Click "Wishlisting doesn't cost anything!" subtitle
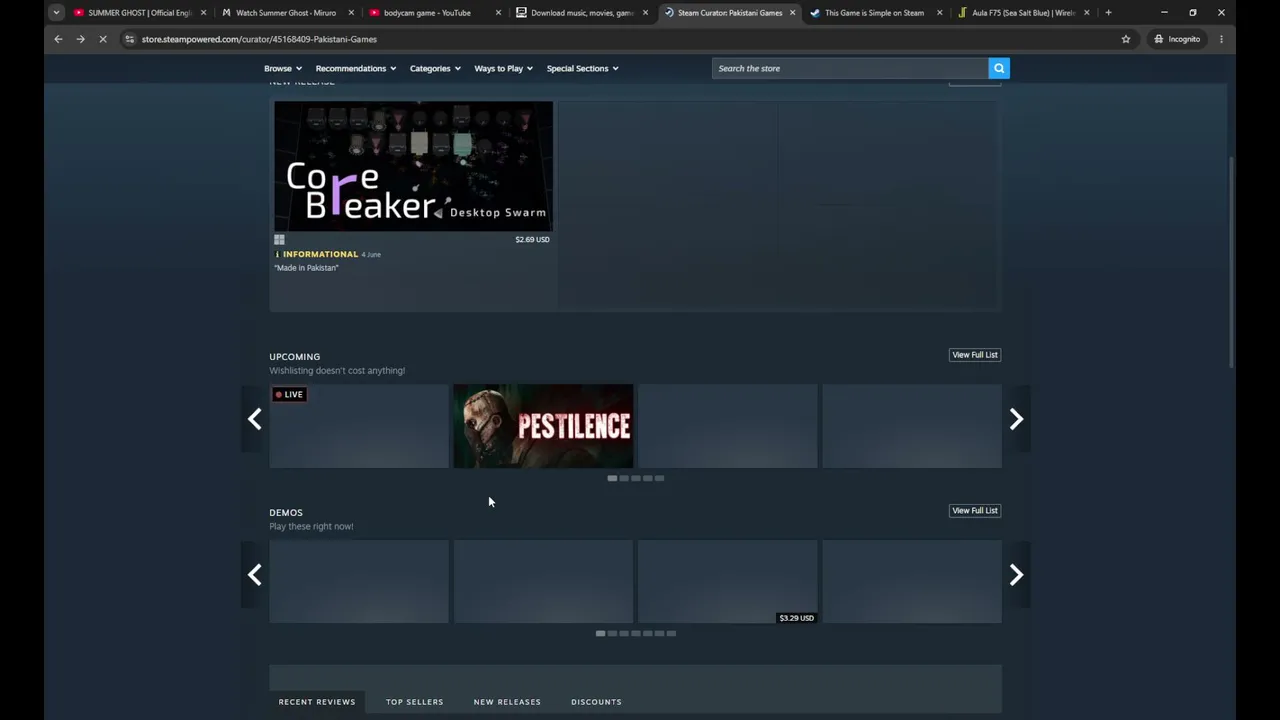 [x=337, y=371]
